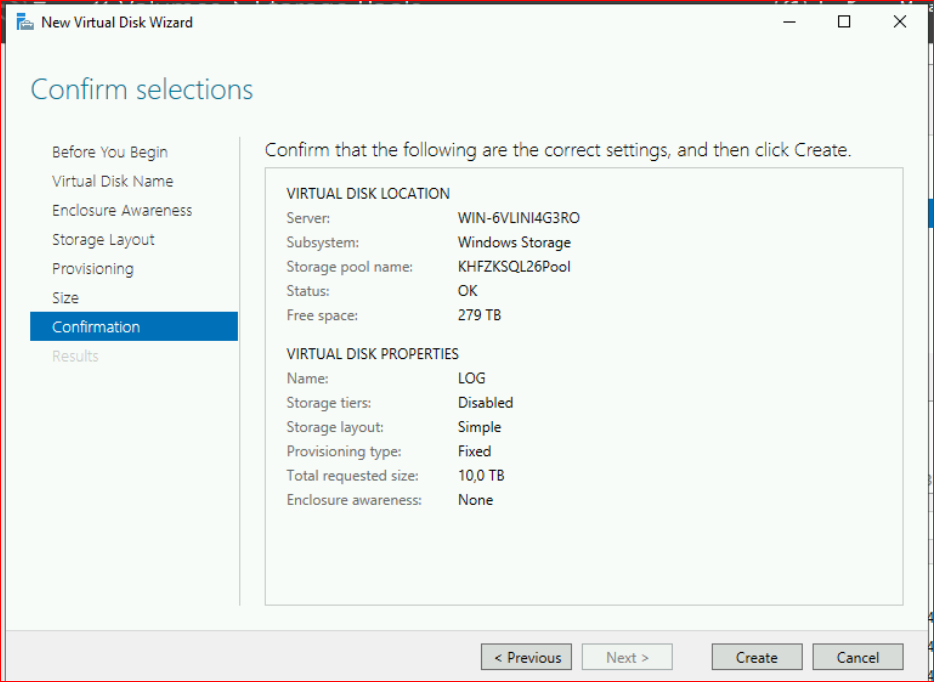Go to the Before You Begin step
The image size is (934, 682).
[110, 152]
